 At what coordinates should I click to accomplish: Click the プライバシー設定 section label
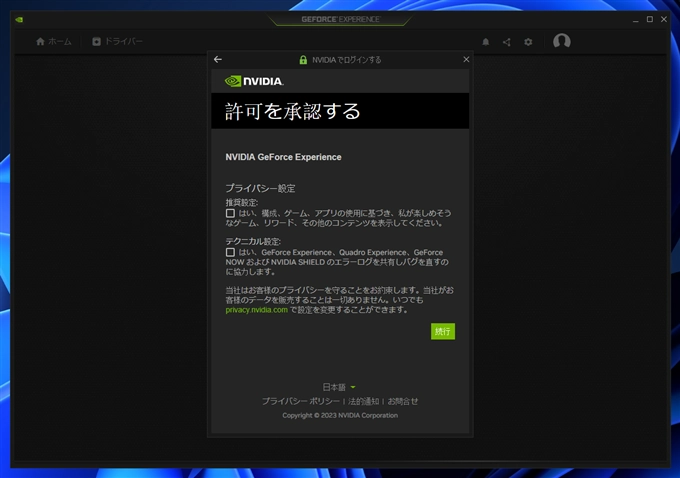(260, 188)
